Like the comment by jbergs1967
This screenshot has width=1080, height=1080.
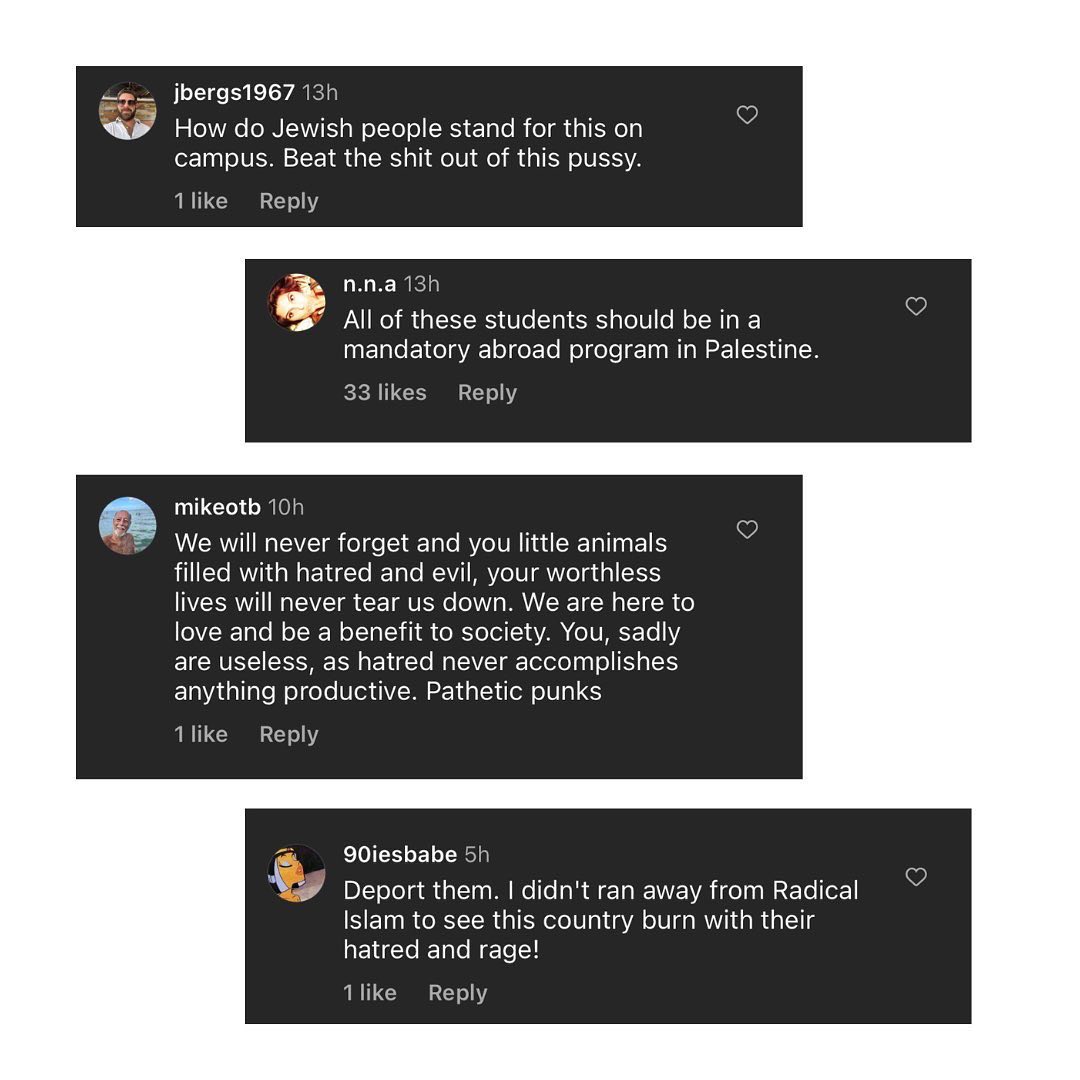point(747,115)
